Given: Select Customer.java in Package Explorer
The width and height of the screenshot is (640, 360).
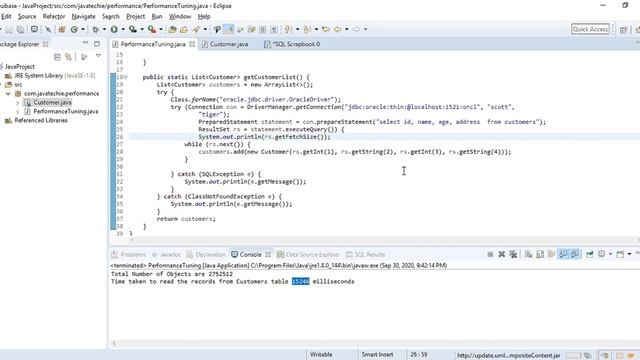Looking at the screenshot, I should (52, 102).
